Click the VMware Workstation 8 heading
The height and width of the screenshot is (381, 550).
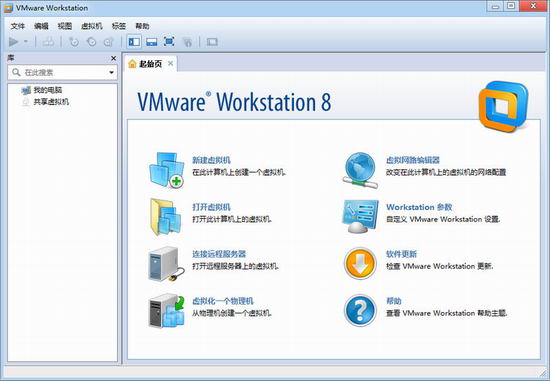point(234,102)
